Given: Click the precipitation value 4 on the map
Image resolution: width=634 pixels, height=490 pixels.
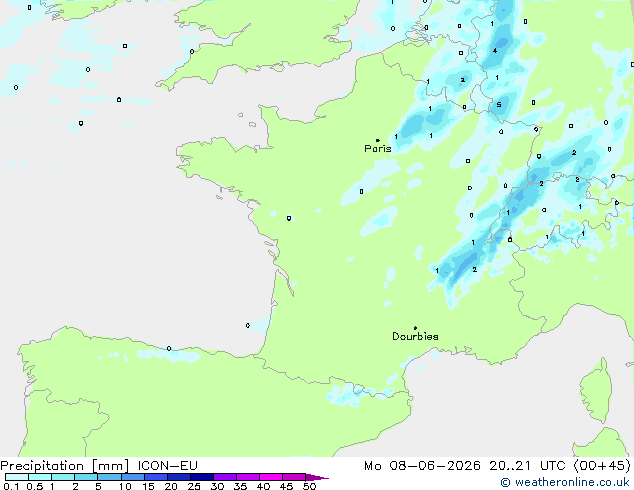Looking at the screenshot, I should (495, 51).
